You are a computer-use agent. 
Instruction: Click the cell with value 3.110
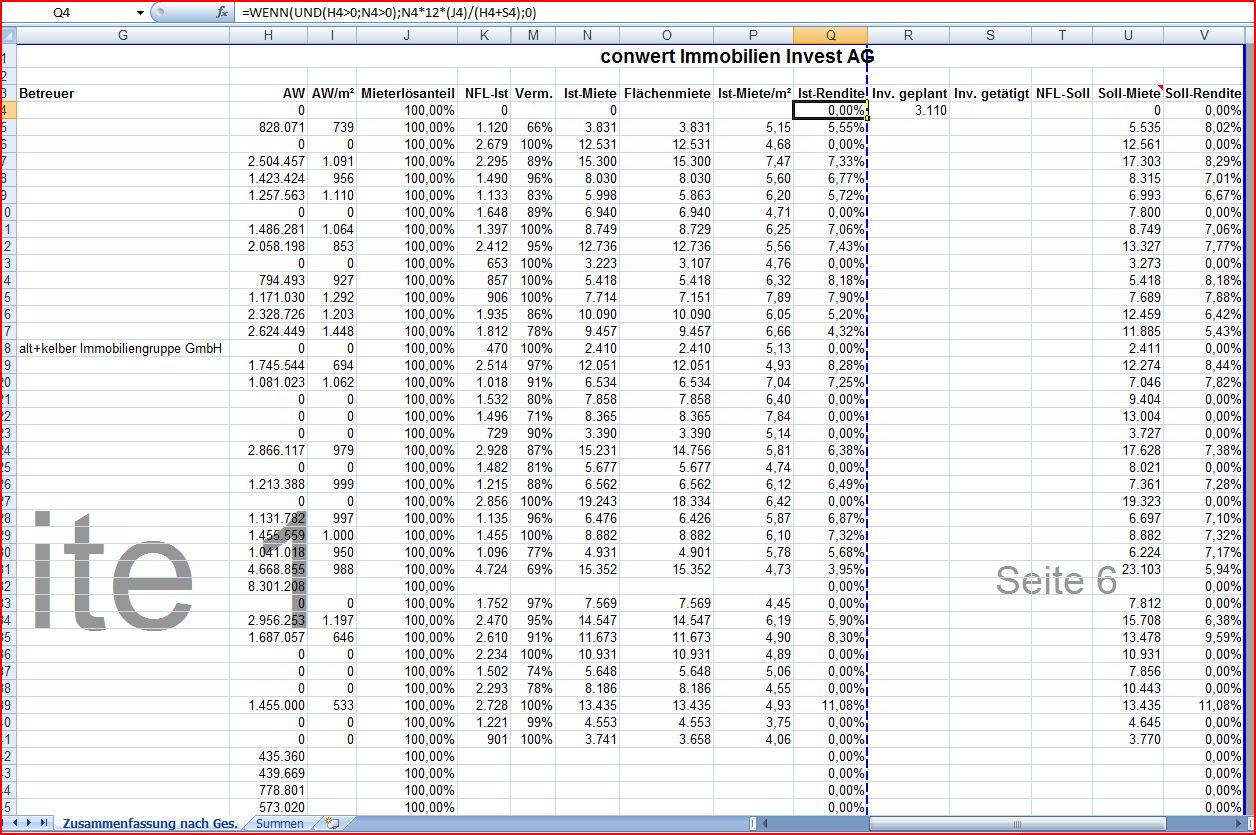click(x=908, y=110)
